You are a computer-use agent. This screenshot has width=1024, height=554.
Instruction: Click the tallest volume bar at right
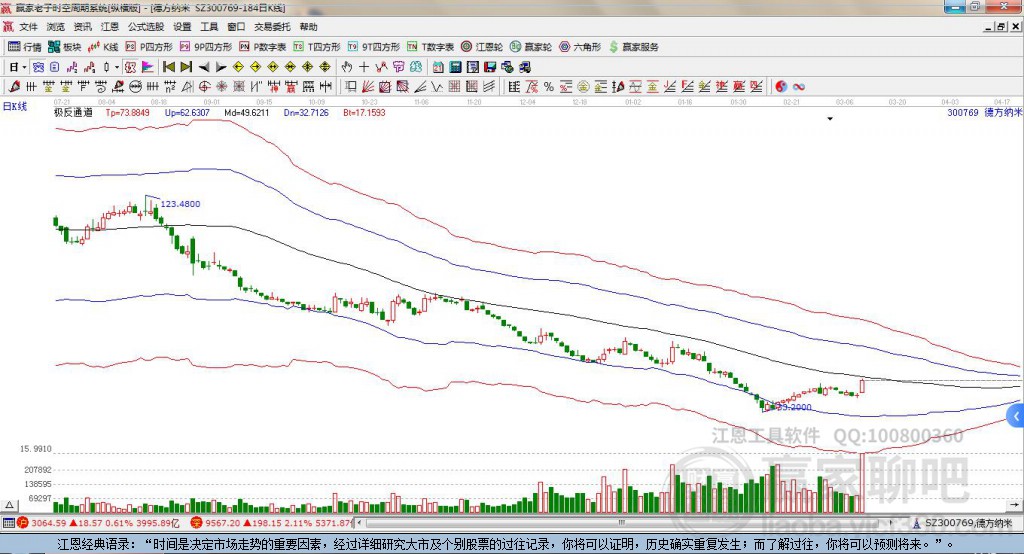point(862,483)
